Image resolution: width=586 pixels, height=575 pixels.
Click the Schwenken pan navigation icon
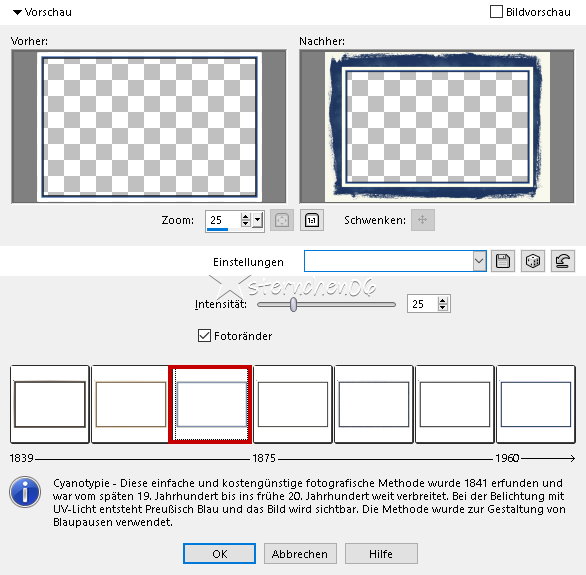[423, 220]
